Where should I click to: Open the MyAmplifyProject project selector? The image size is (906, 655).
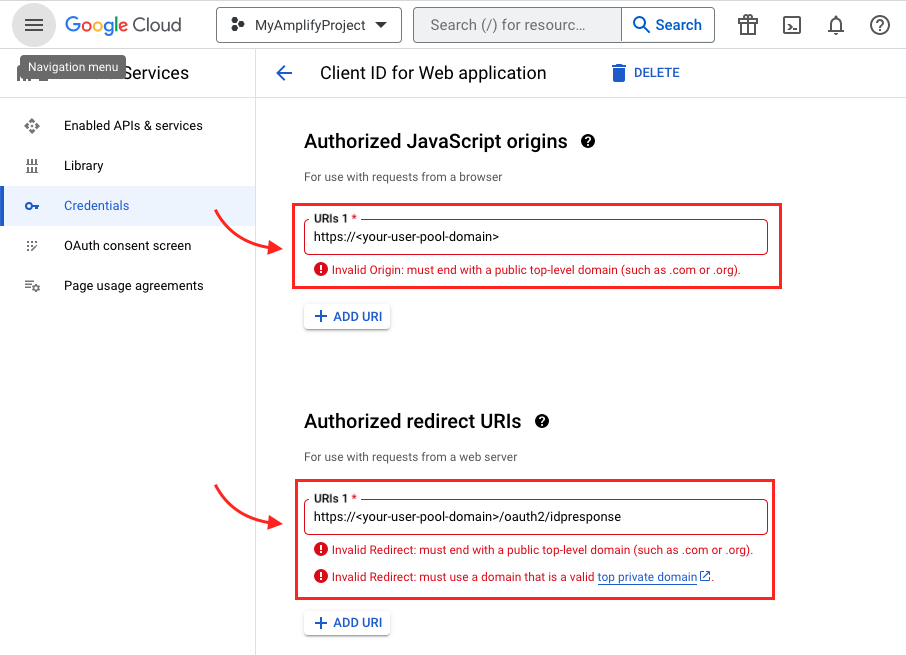coord(309,25)
